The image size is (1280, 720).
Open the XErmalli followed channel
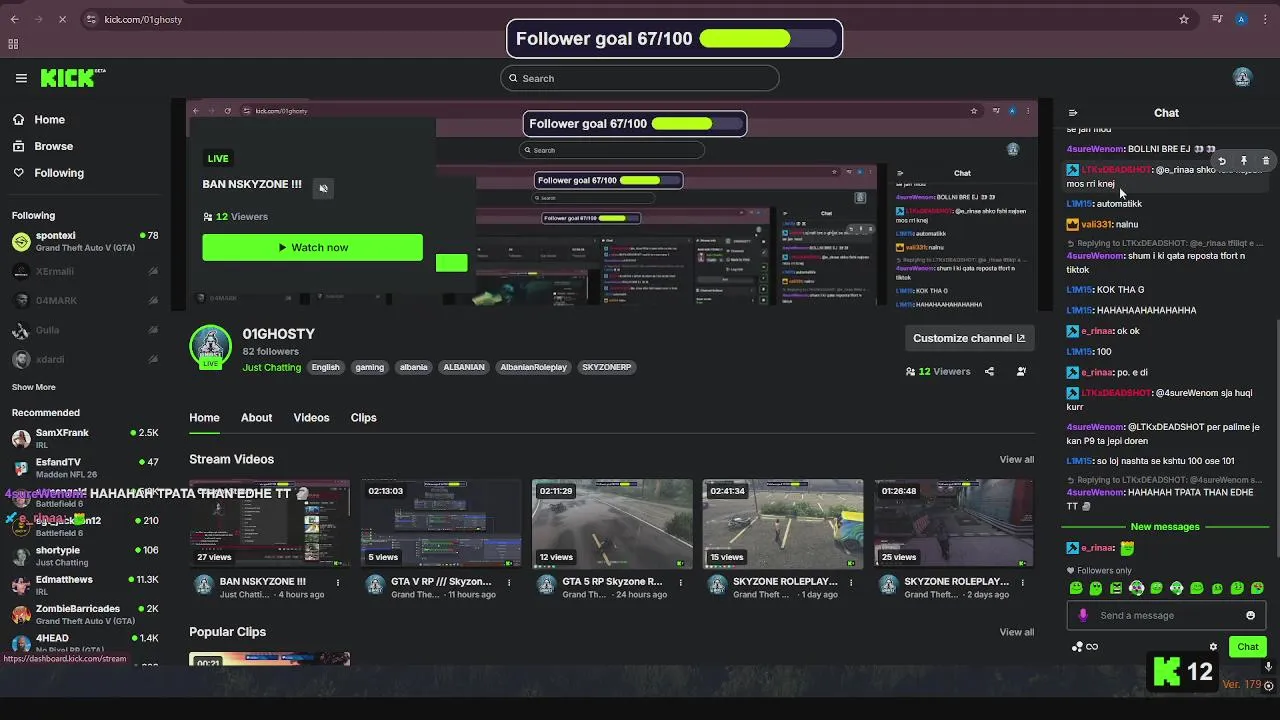point(85,271)
